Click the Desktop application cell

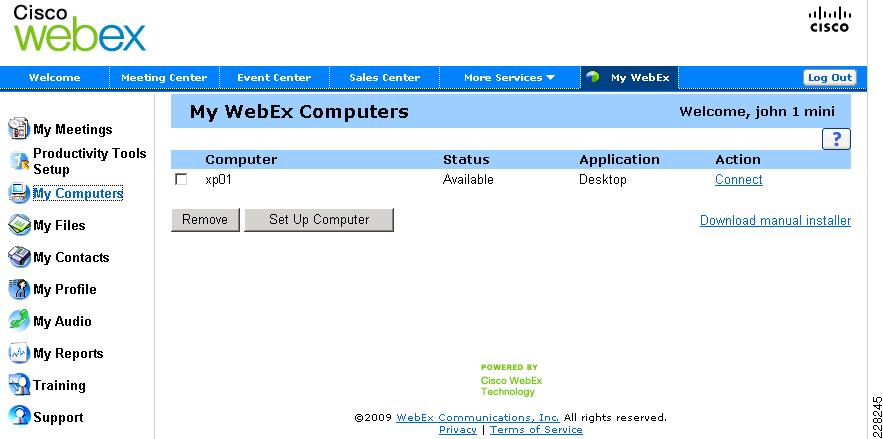[603, 180]
